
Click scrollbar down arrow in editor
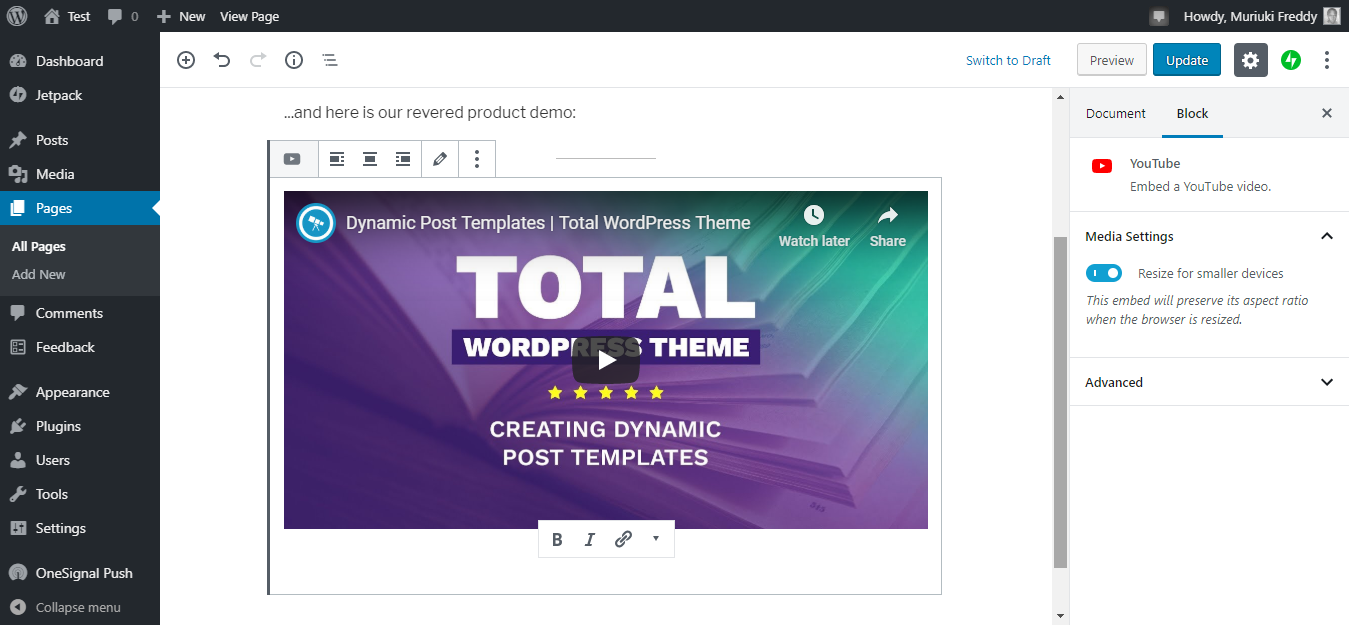[1060, 616]
